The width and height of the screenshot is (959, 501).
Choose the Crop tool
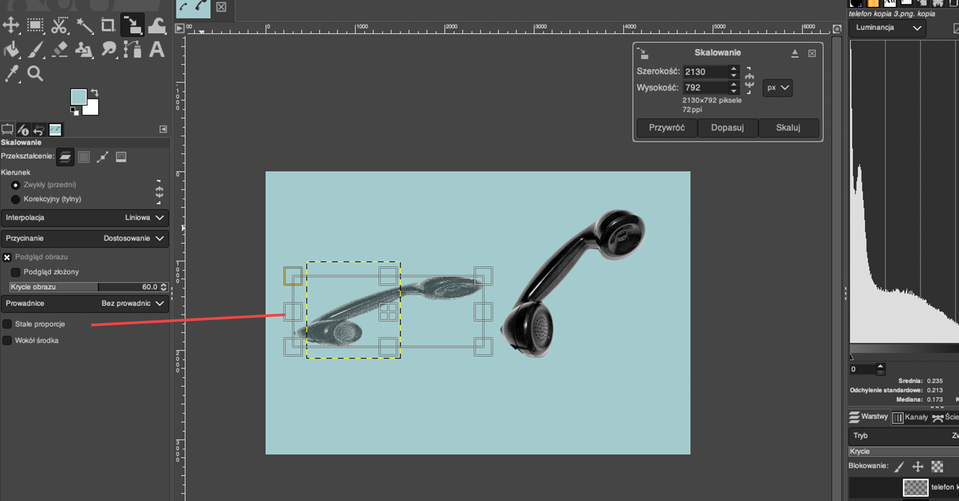108,24
